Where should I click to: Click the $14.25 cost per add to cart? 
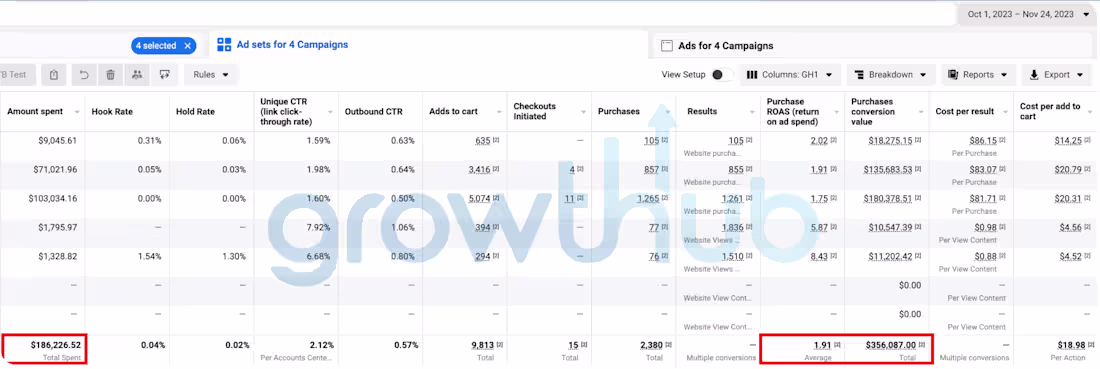point(1068,140)
